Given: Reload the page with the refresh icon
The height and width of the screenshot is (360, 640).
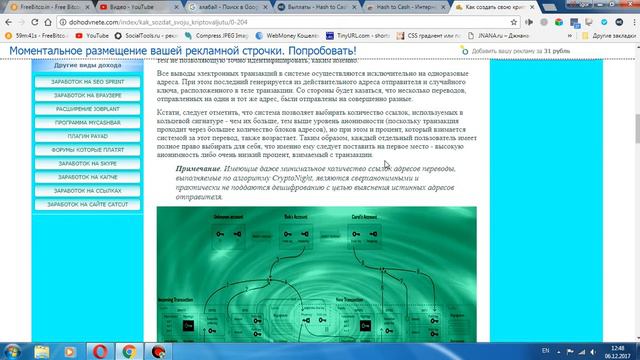Looking at the screenshot, I should pos(35,22).
